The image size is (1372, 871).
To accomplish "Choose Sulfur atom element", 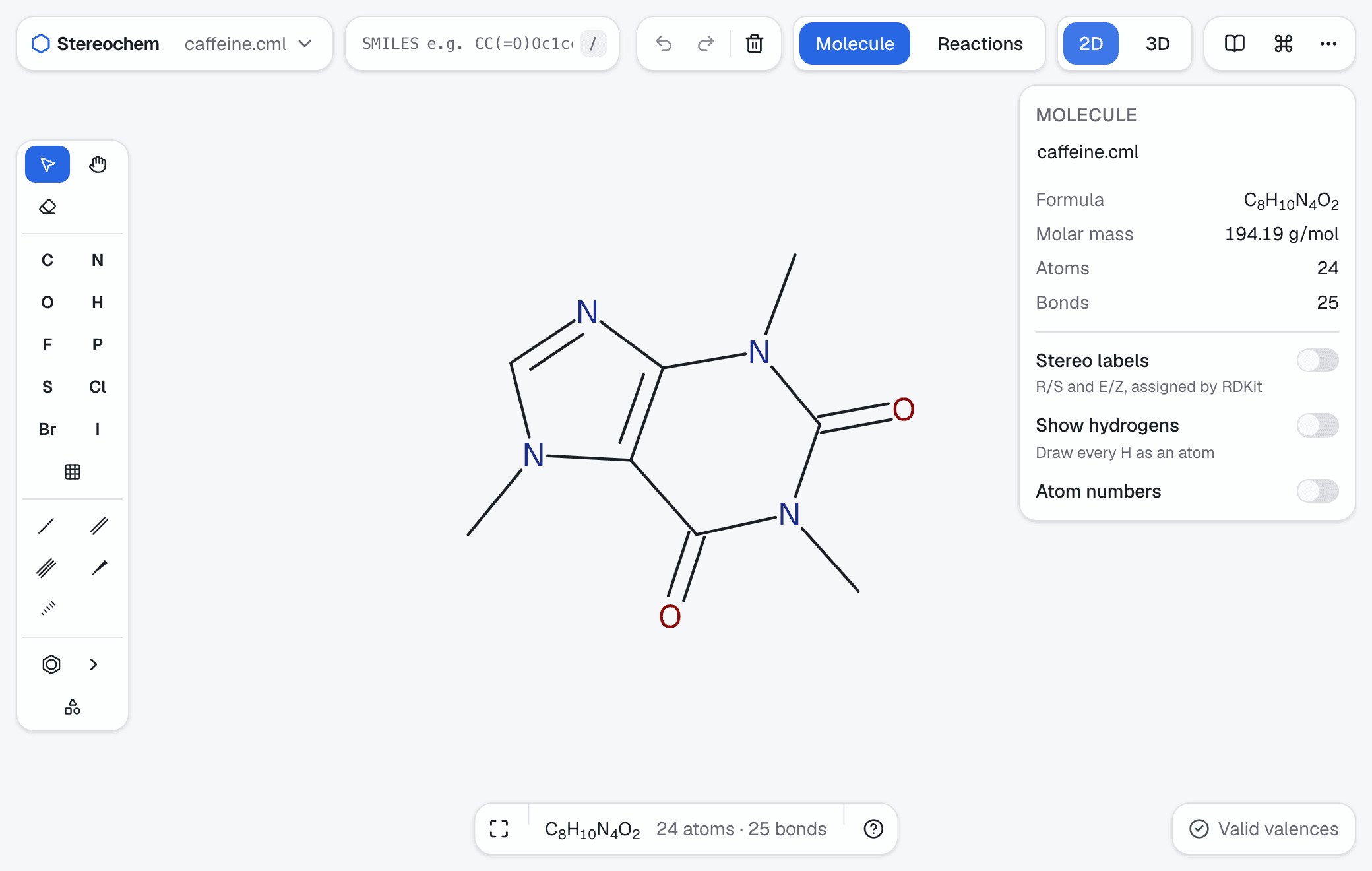I will pyautogui.click(x=47, y=387).
